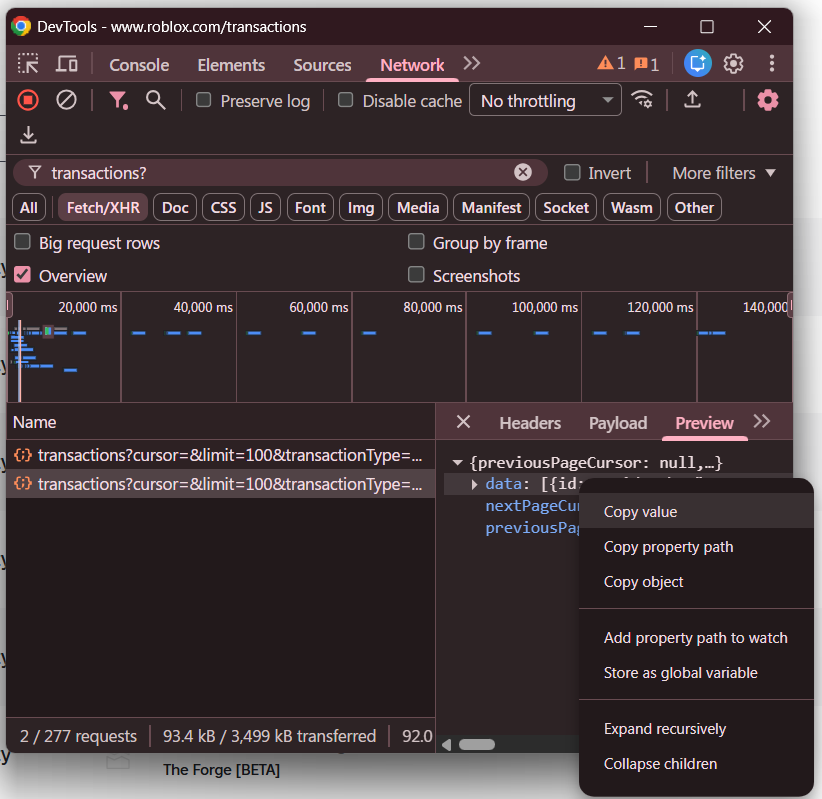Switch to the Payload tab

pyautogui.click(x=617, y=423)
